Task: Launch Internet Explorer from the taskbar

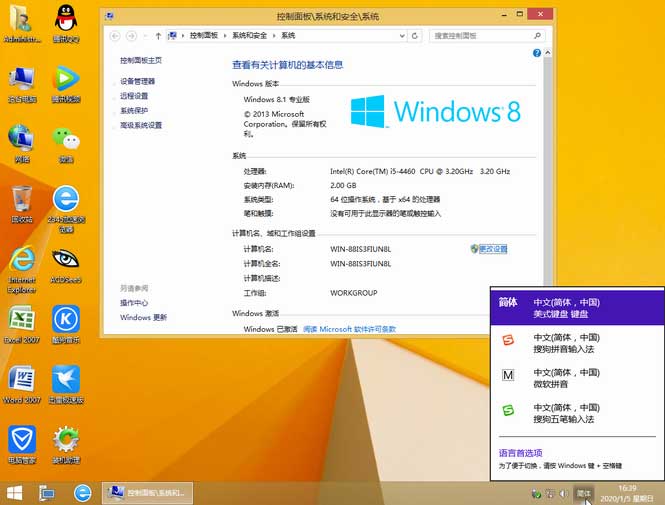Action: pos(82,493)
